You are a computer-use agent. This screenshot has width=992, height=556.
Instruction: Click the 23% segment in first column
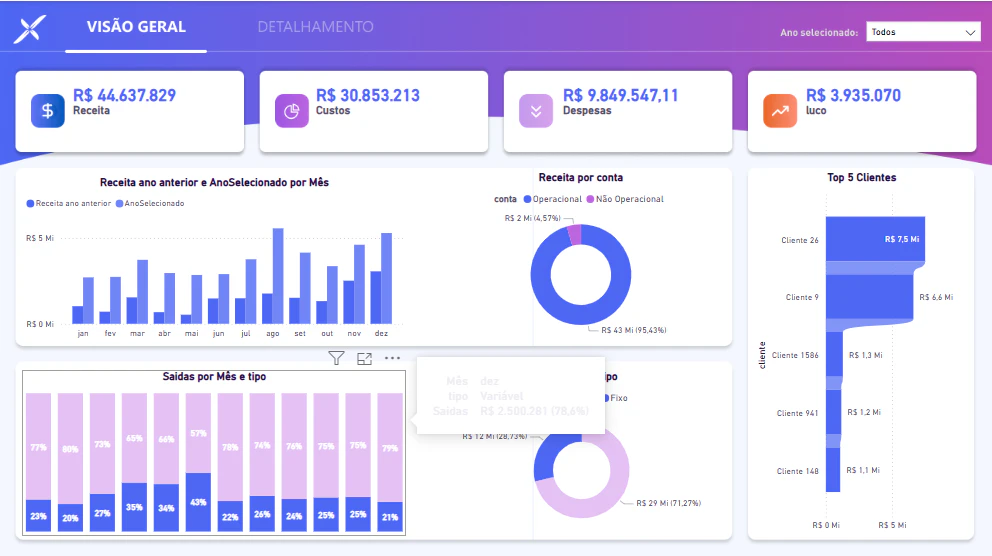(x=38, y=516)
